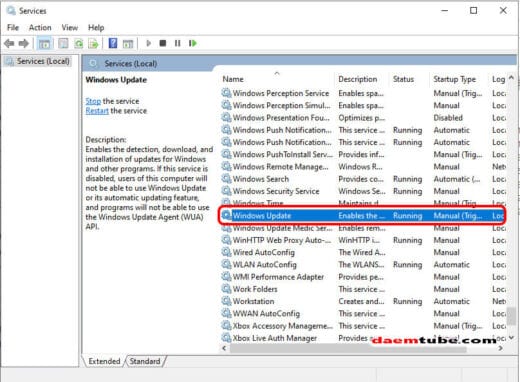Click the Forward arrow toolbar icon
The height and width of the screenshot is (382, 520).
click(24, 43)
